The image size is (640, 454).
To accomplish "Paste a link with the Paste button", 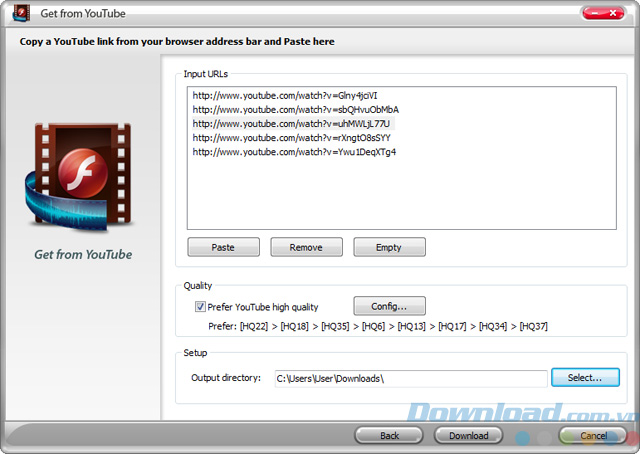I will (223, 247).
